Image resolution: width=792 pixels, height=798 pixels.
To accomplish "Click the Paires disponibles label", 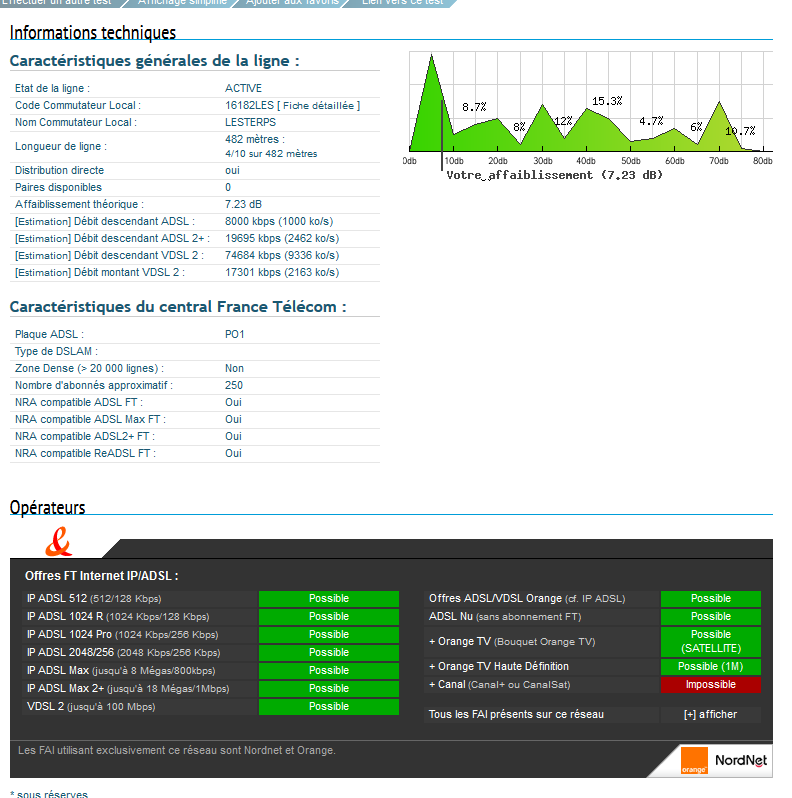I will click(58, 187).
